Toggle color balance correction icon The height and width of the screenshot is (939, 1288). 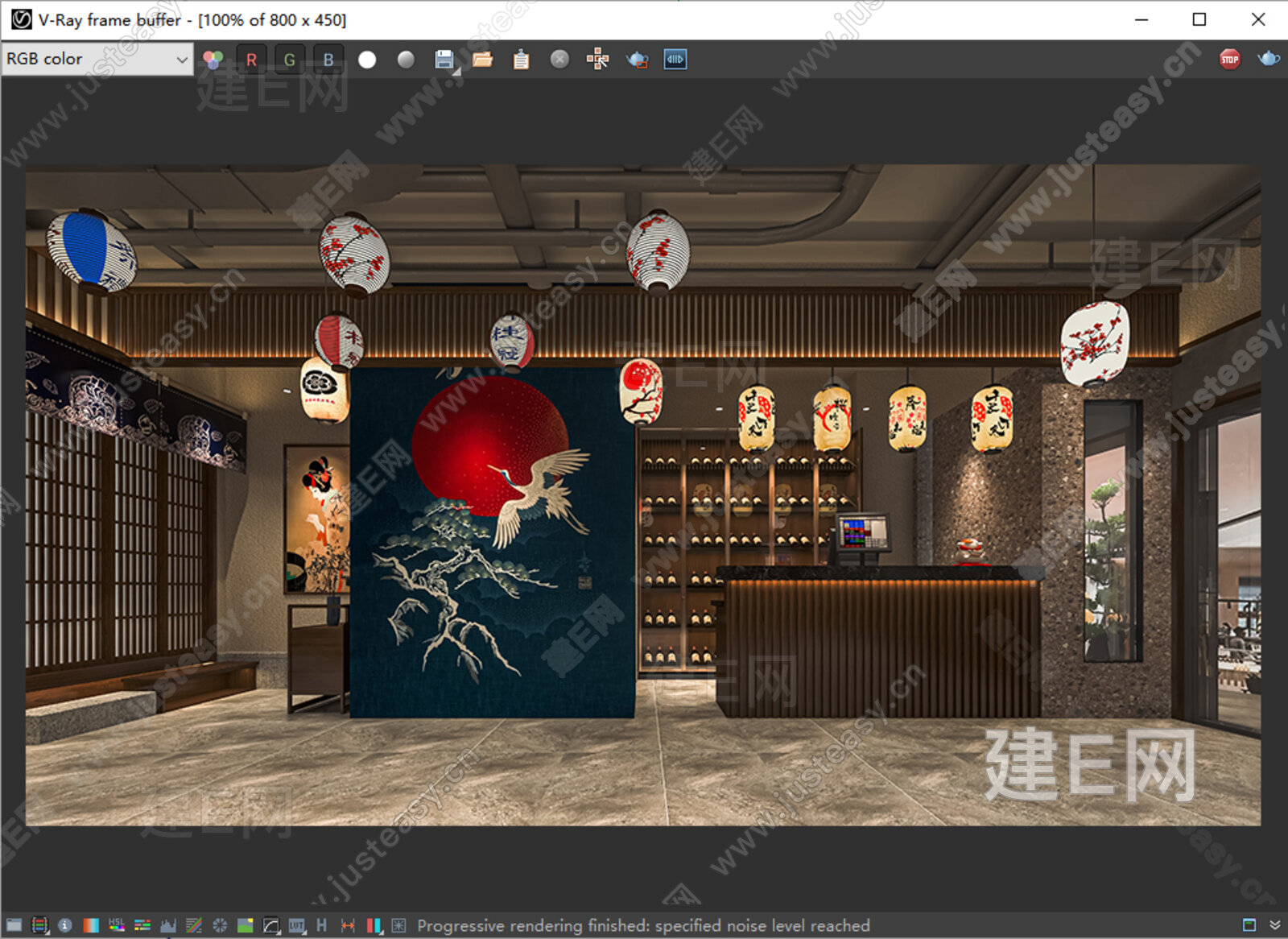[142, 925]
